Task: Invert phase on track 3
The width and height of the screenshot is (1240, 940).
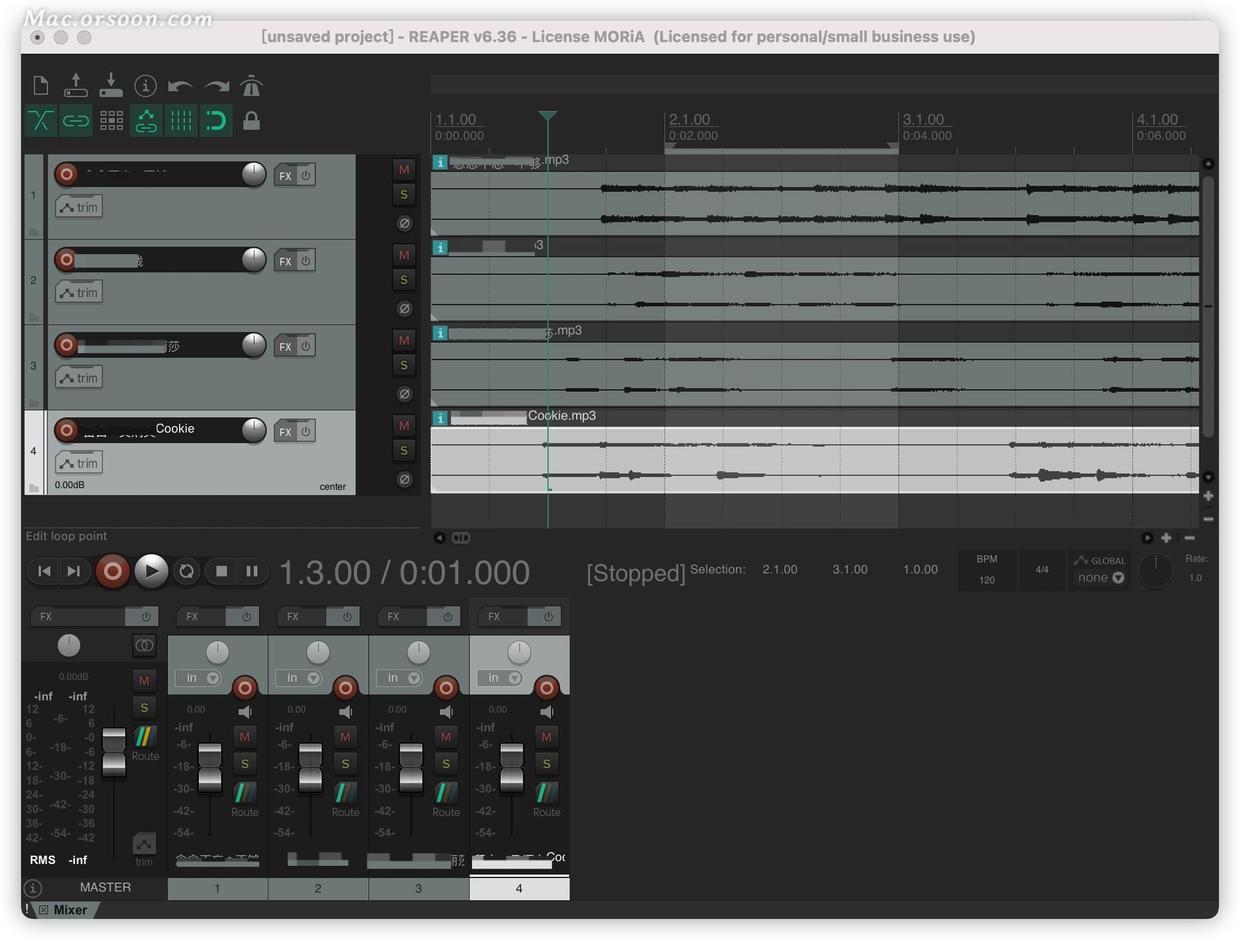Action: click(404, 394)
